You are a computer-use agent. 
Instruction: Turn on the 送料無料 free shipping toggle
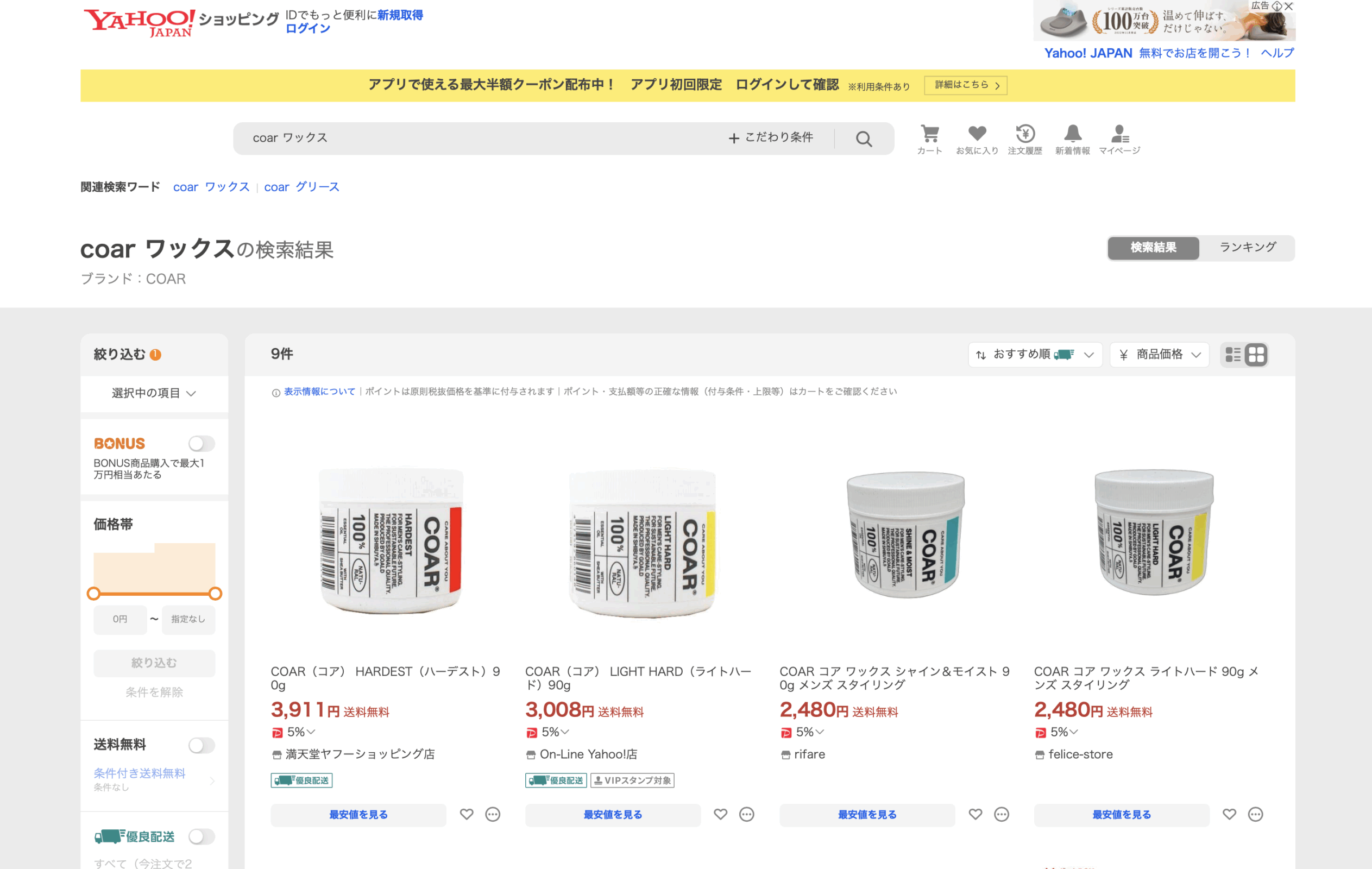tap(201, 745)
